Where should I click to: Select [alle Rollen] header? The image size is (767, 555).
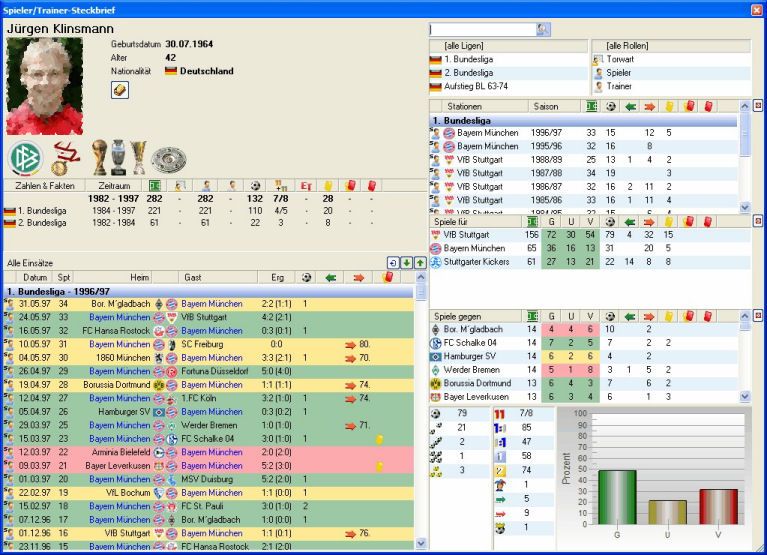click(x=671, y=45)
